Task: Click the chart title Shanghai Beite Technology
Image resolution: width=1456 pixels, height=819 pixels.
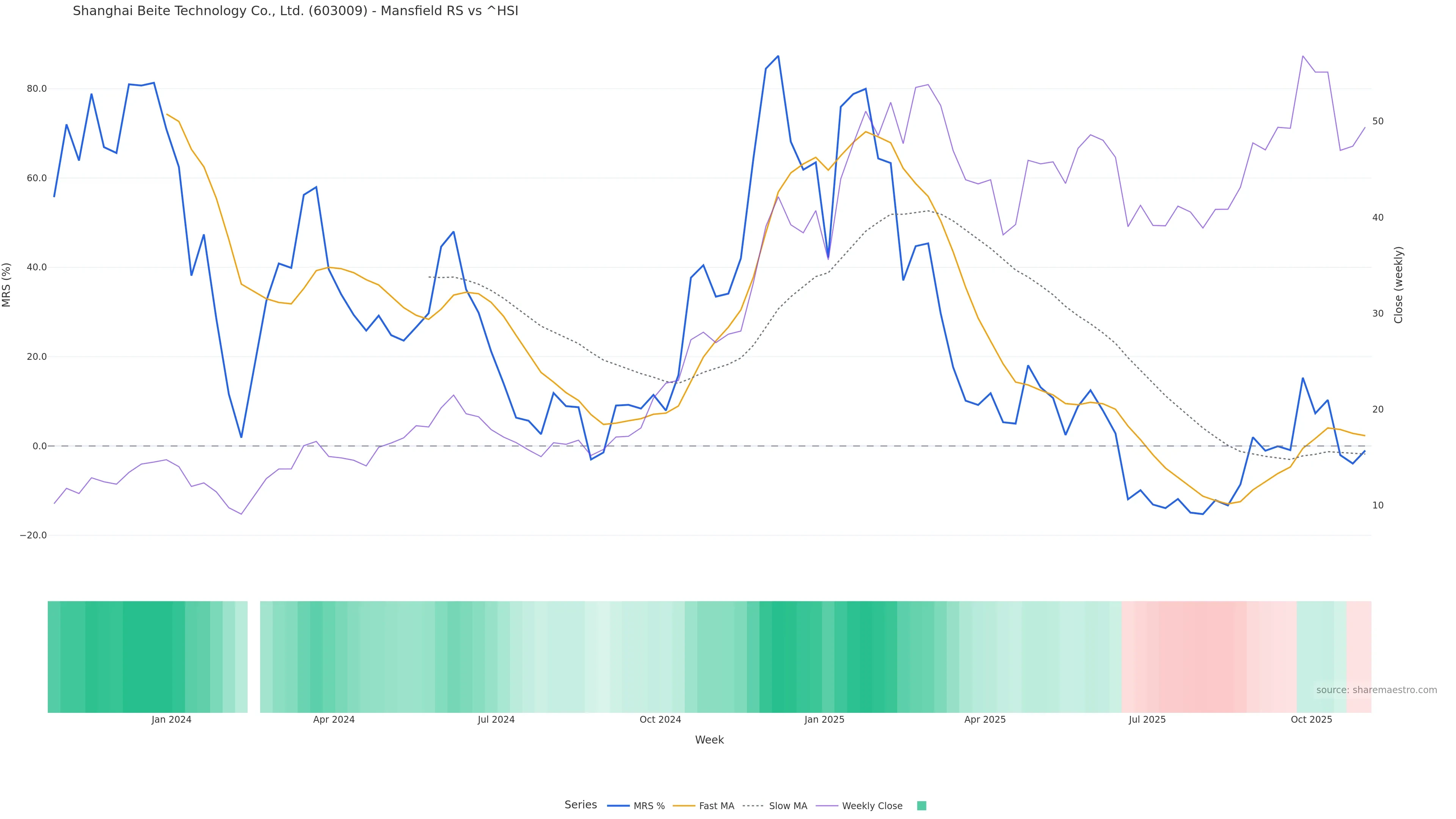Action: tap(295, 11)
